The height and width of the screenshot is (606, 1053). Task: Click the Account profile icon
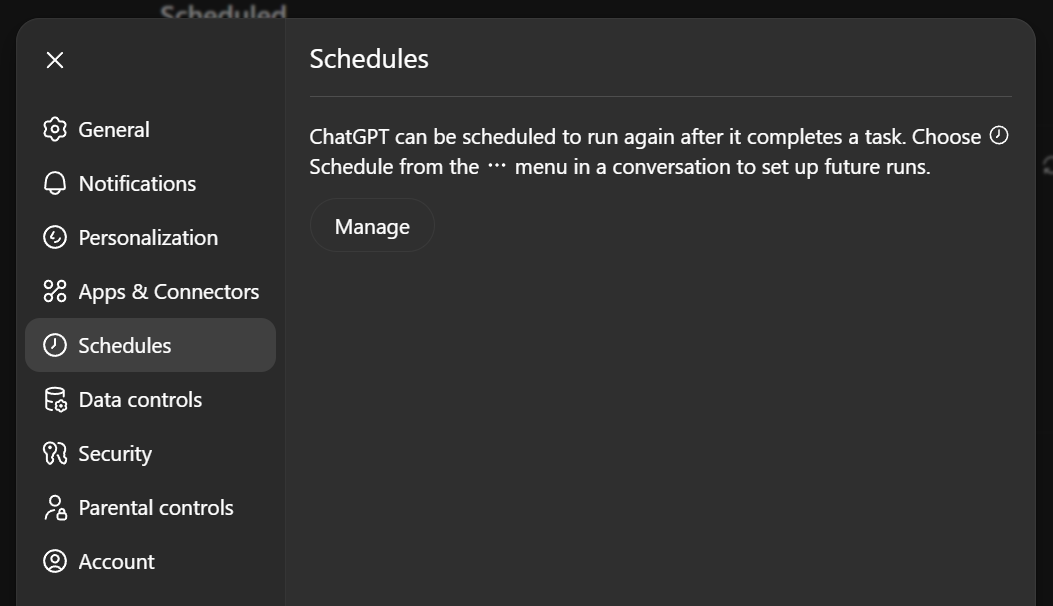pos(57,561)
